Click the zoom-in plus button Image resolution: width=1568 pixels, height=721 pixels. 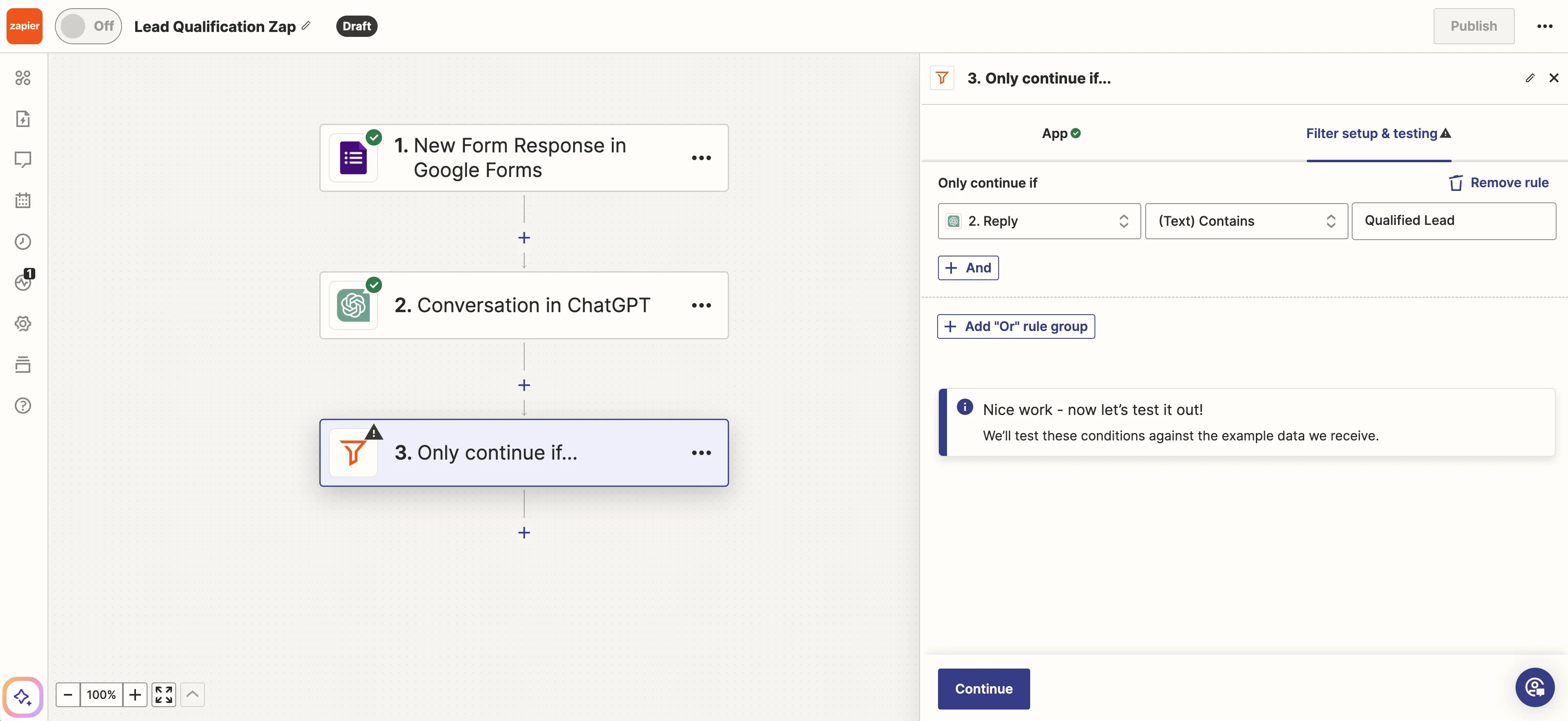click(135, 695)
